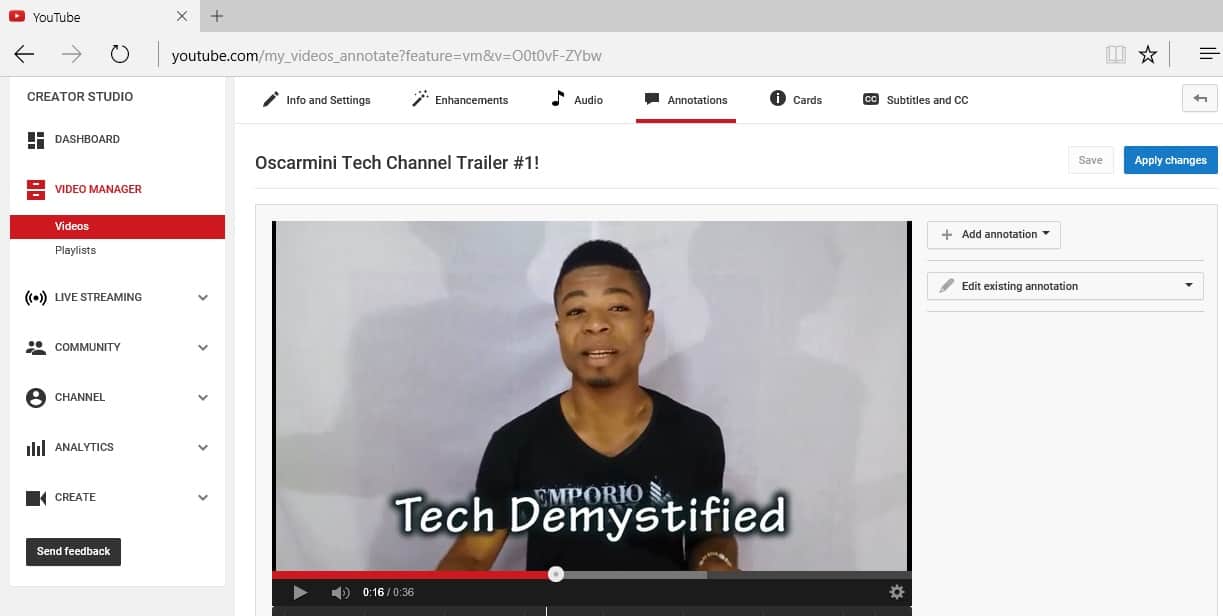Click the Video Manager icon
Screen dimensions: 1223x616
tap(36, 189)
